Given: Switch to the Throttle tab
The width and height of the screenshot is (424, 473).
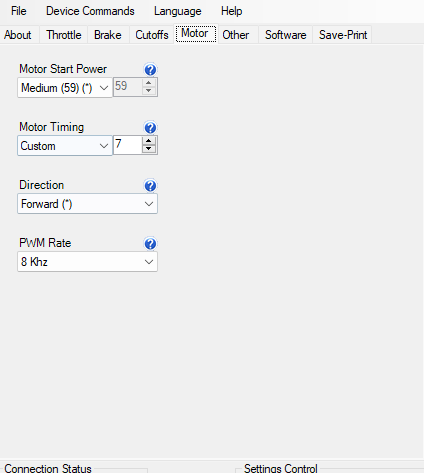Looking at the screenshot, I should pyautogui.click(x=64, y=35).
